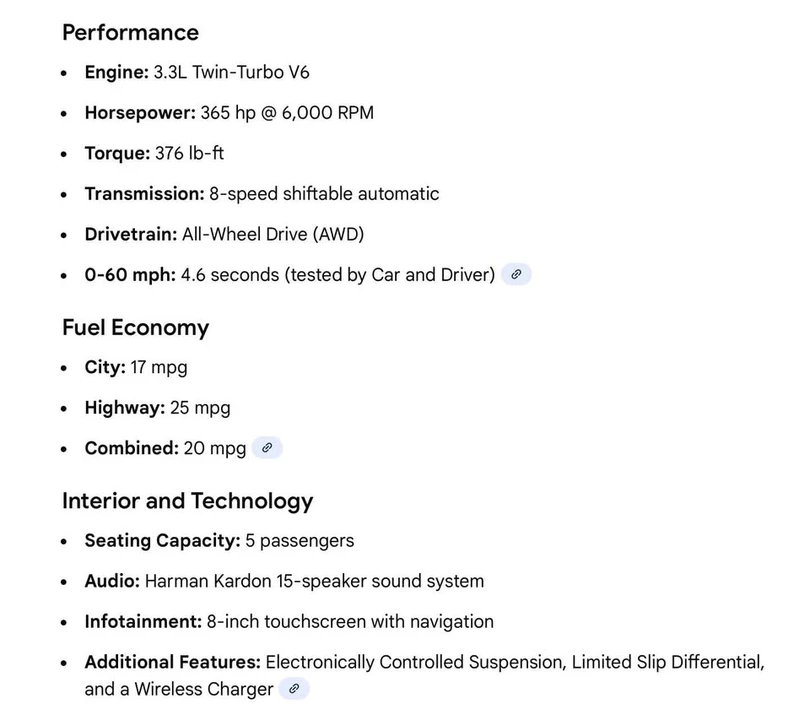The height and width of the screenshot is (720, 810).
Task: Open the citation link beside Combined 20 mpg
Action: point(267,447)
